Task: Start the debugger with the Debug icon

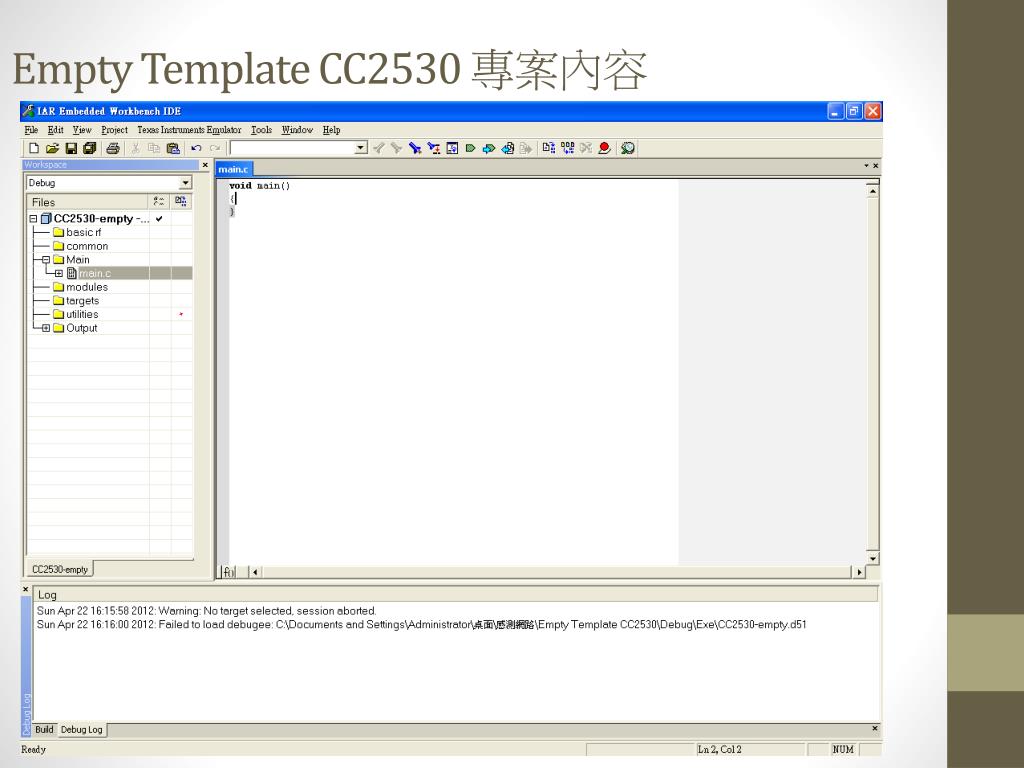Action: point(628,148)
